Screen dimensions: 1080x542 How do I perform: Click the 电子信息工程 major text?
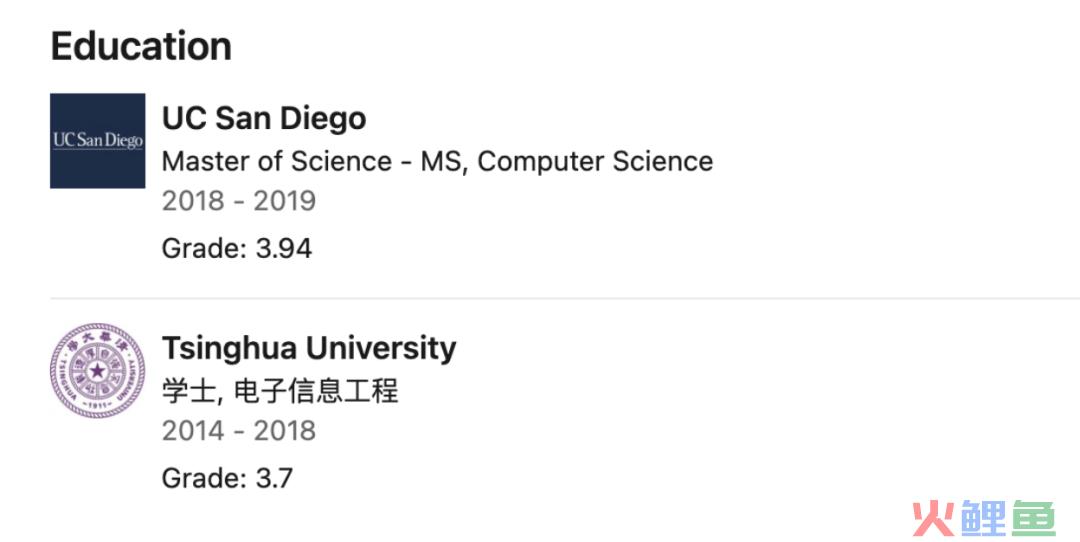(x=316, y=391)
